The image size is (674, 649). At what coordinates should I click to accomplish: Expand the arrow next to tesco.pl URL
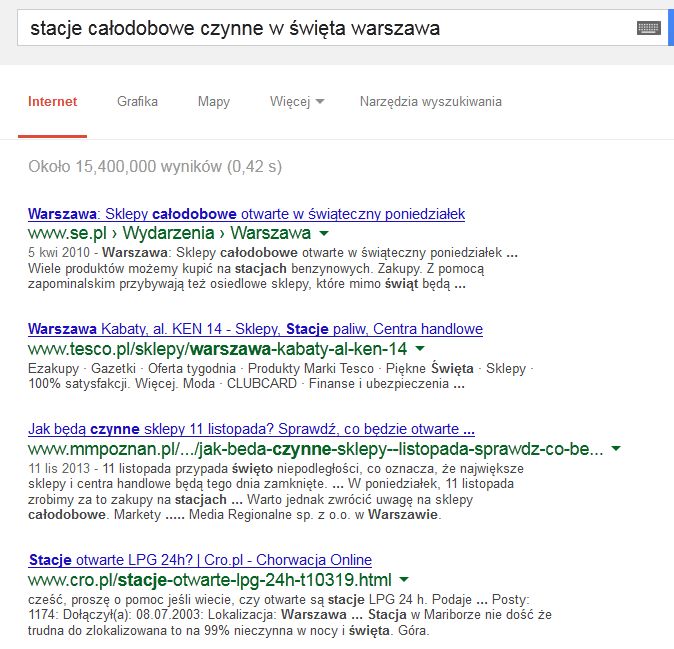pos(420,349)
